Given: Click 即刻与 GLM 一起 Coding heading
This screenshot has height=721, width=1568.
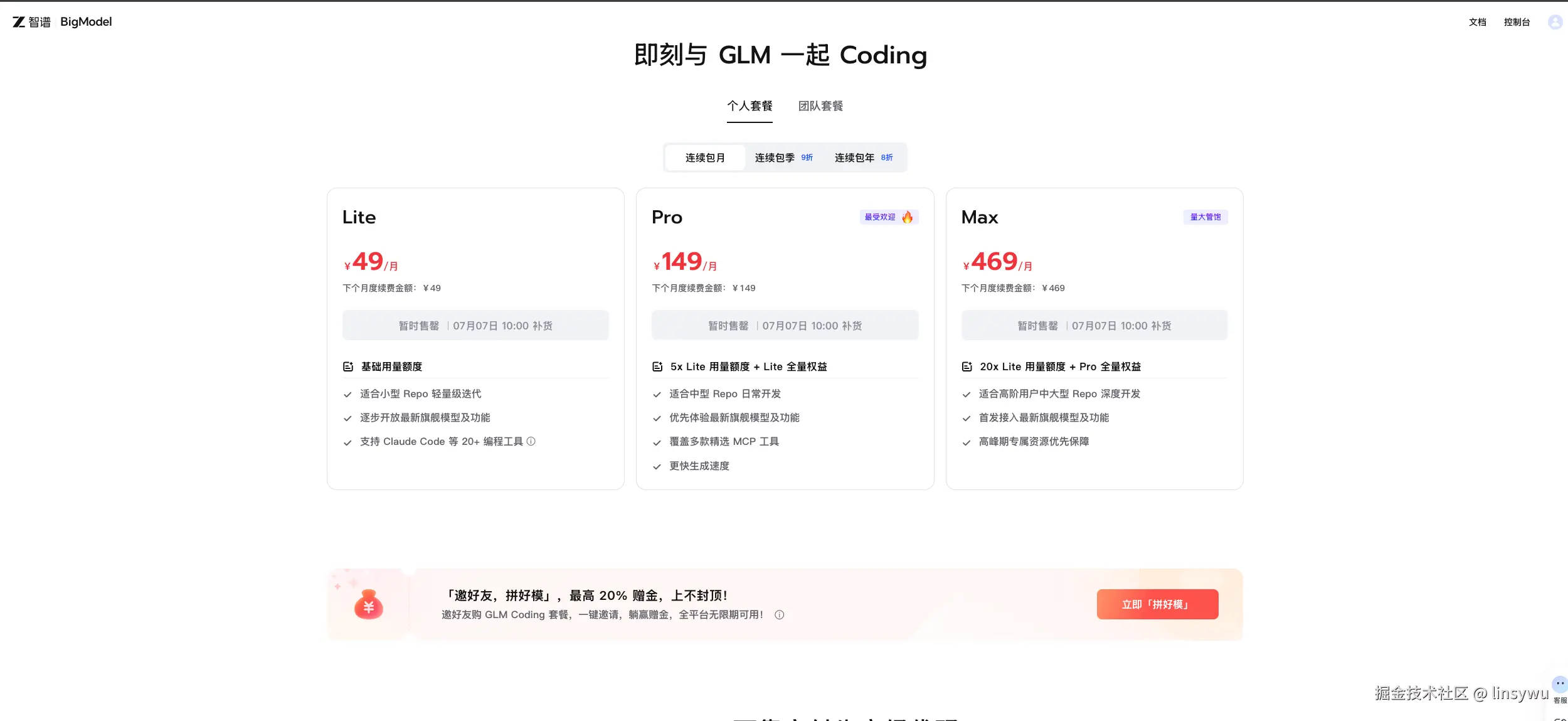Looking at the screenshot, I should pyautogui.click(x=780, y=55).
